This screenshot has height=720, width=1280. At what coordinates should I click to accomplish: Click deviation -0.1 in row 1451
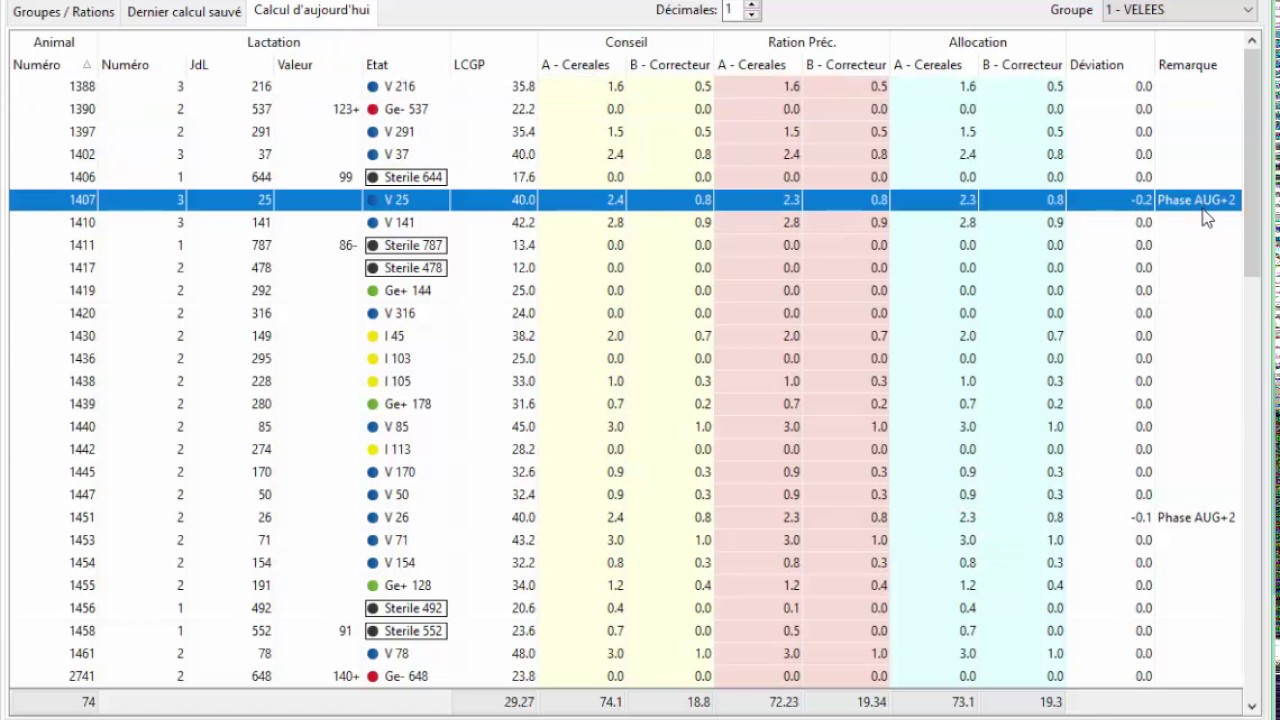[x=1141, y=518]
